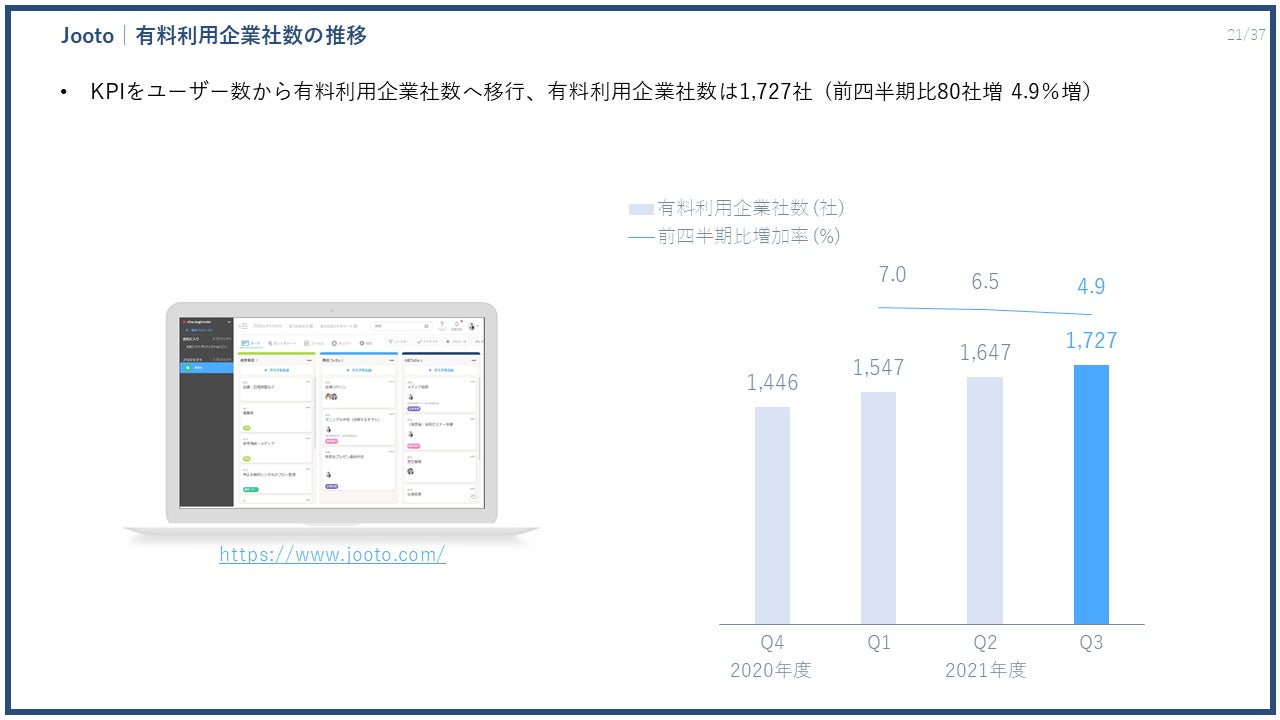This screenshot has width=1280, height=720.
Task: Click the Q1 bar in the chart
Action: [x=878, y=508]
